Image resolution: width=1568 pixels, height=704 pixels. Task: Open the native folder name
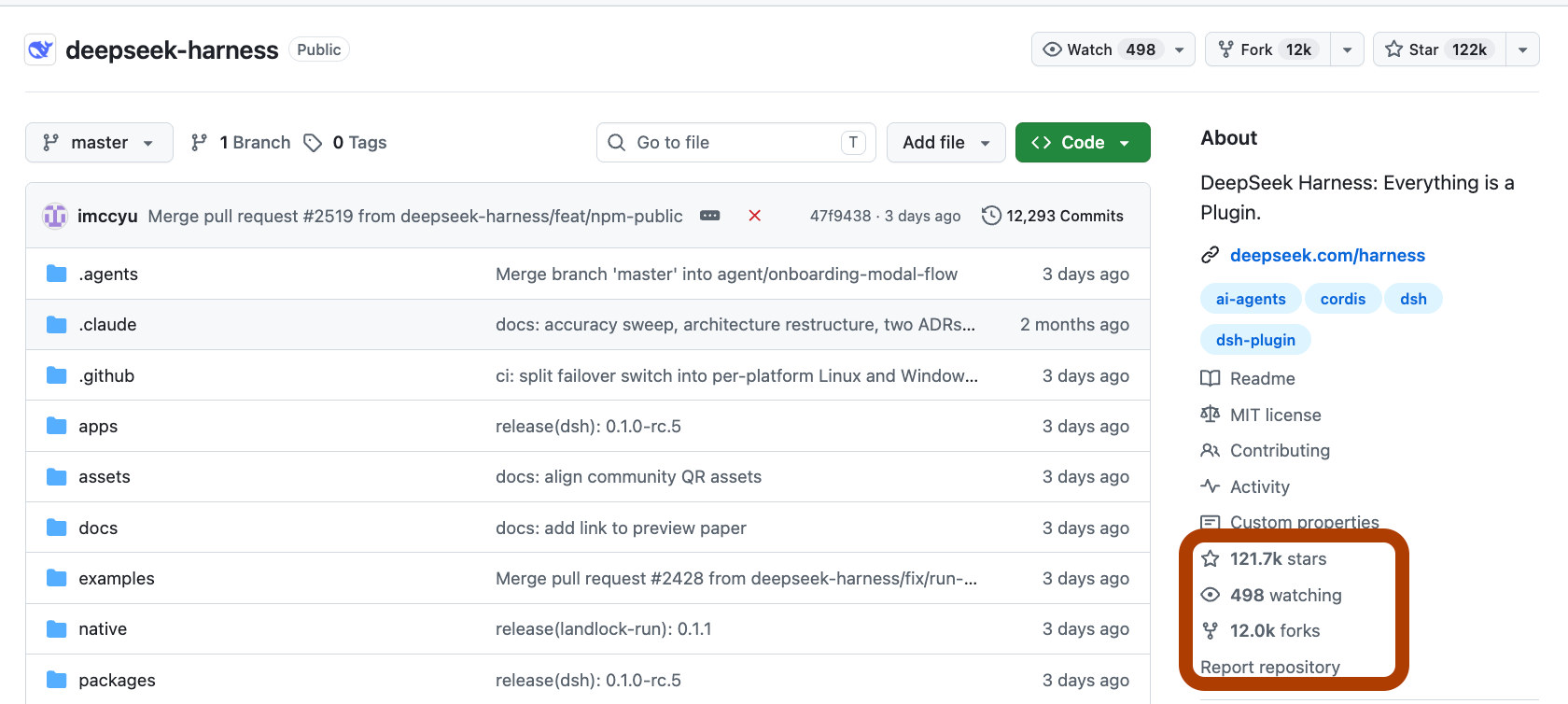coord(103,628)
